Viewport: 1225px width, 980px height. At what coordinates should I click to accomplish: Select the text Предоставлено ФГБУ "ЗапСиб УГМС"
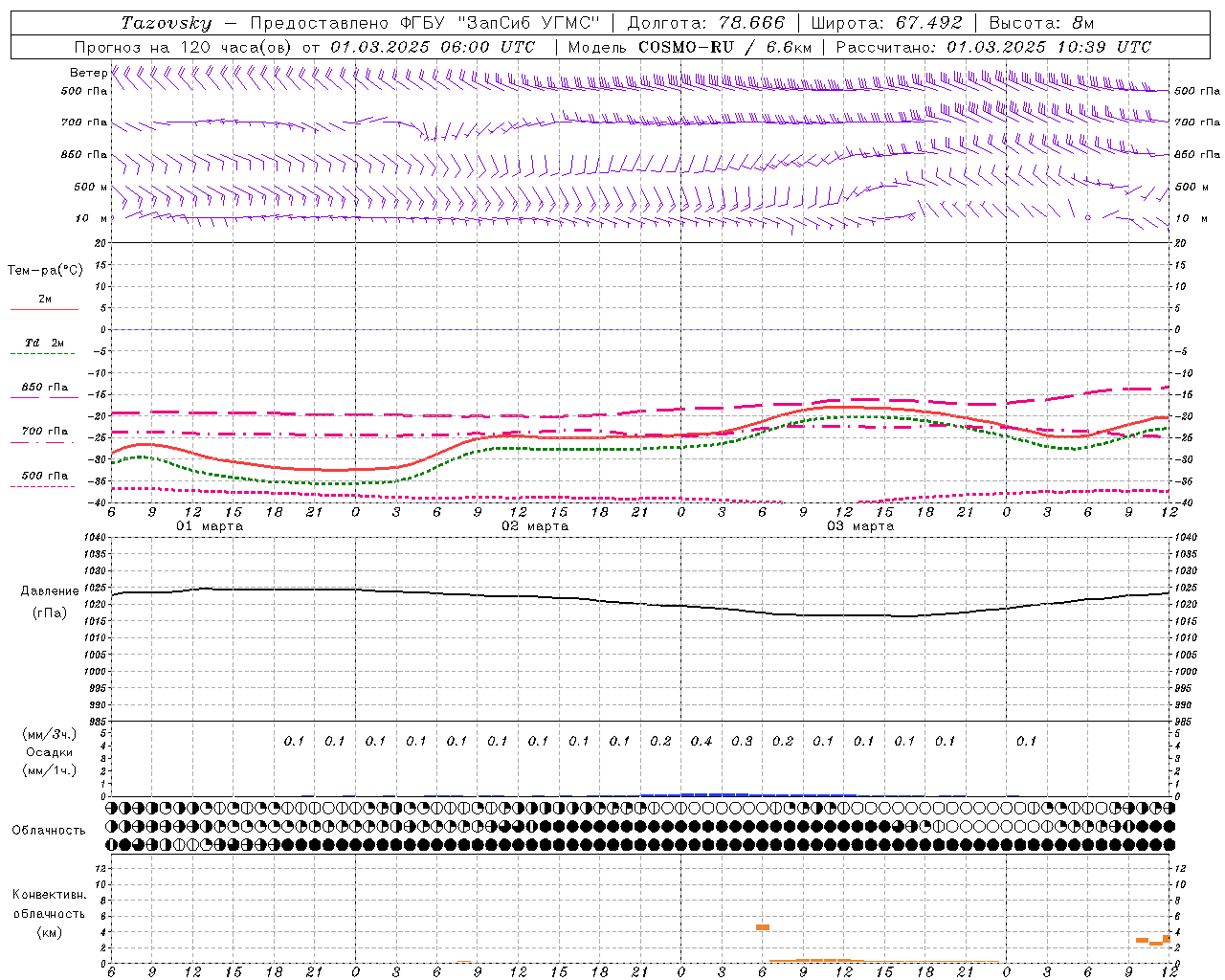point(424,23)
